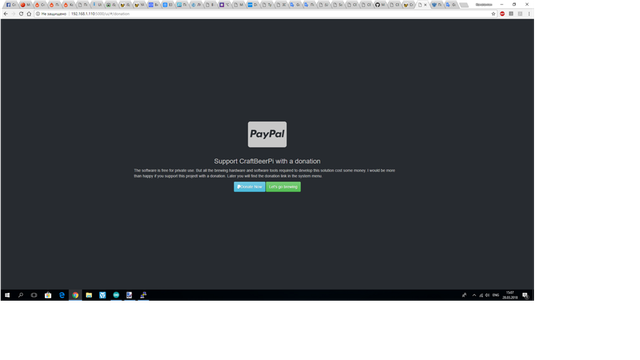This screenshot has width=640, height=360.
Task: Click the not secure site info icon
Action: [38, 13]
